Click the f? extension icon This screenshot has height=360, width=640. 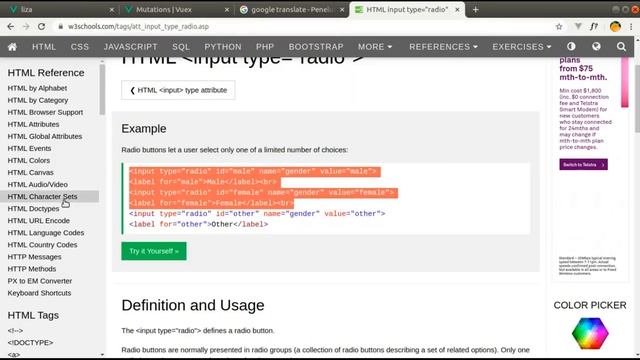pyautogui.click(x=594, y=27)
